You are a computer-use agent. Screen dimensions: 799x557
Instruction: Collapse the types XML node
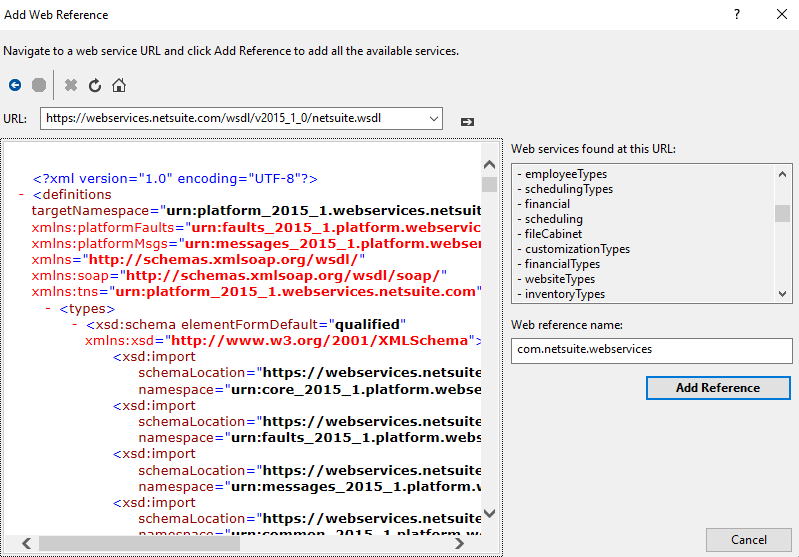tap(48, 309)
